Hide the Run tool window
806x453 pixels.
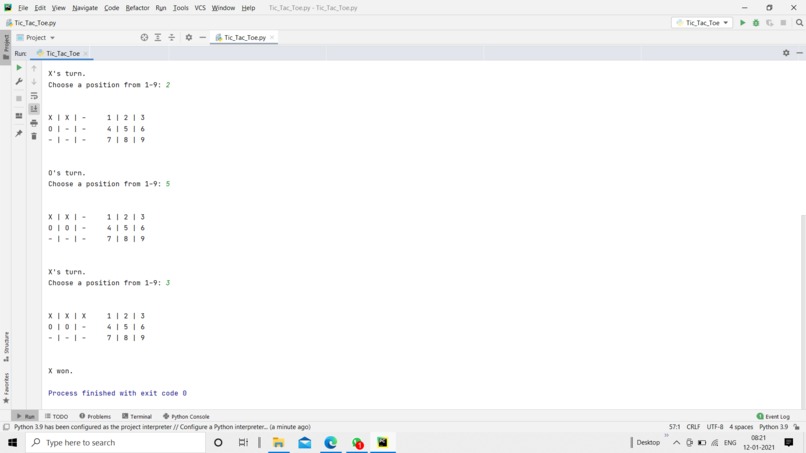coord(799,53)
